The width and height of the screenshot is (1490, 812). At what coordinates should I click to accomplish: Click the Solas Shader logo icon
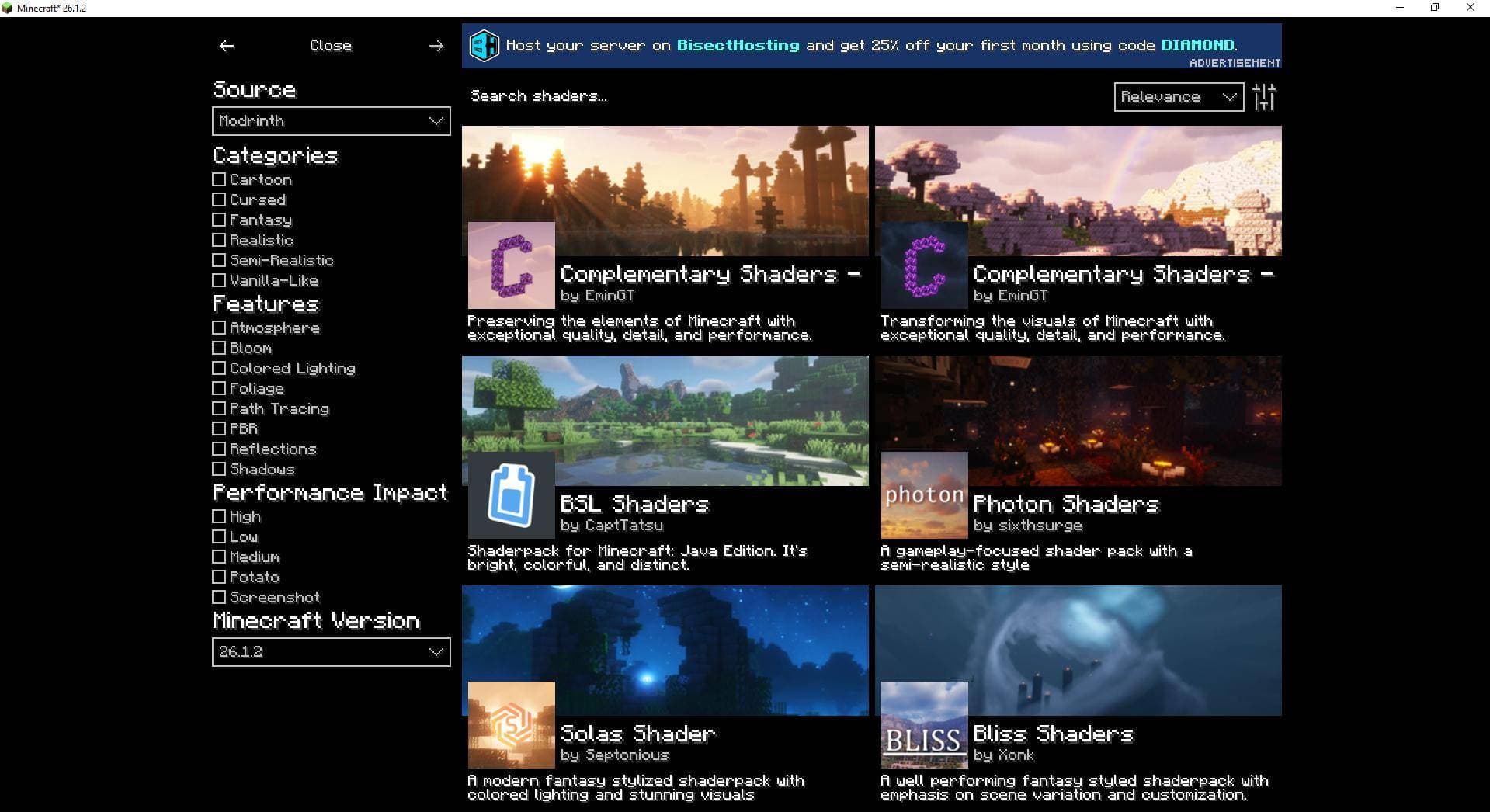(x=512, y=725)
